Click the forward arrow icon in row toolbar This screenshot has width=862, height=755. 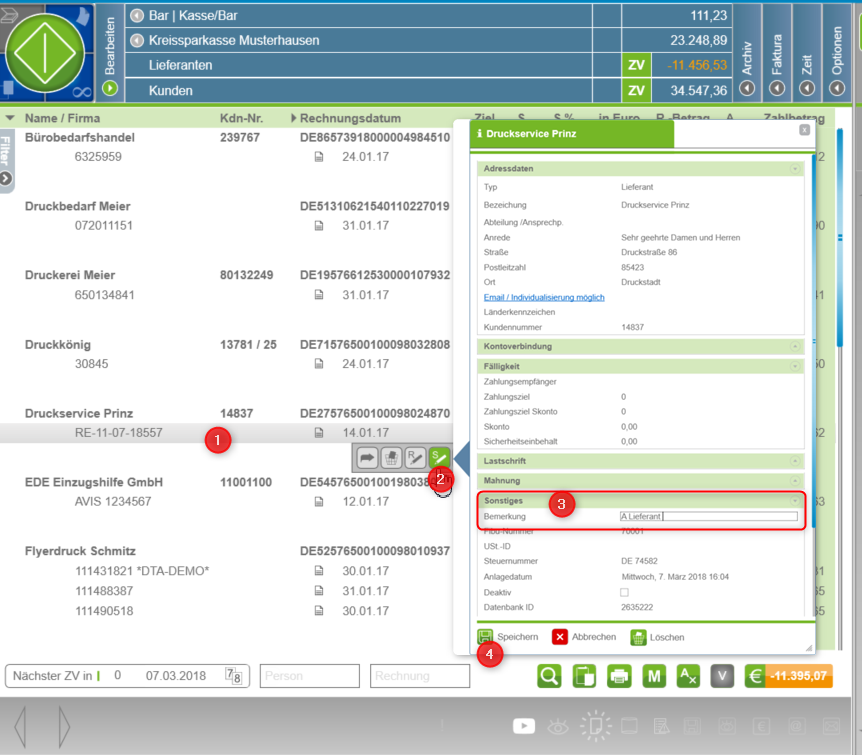click(365, 458)
